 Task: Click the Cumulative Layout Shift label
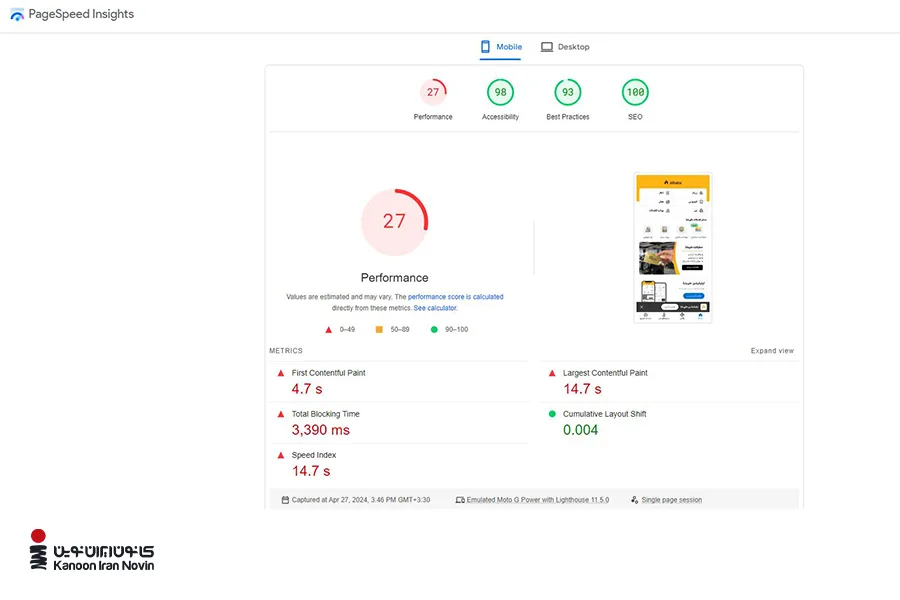[x=604, y=414]
